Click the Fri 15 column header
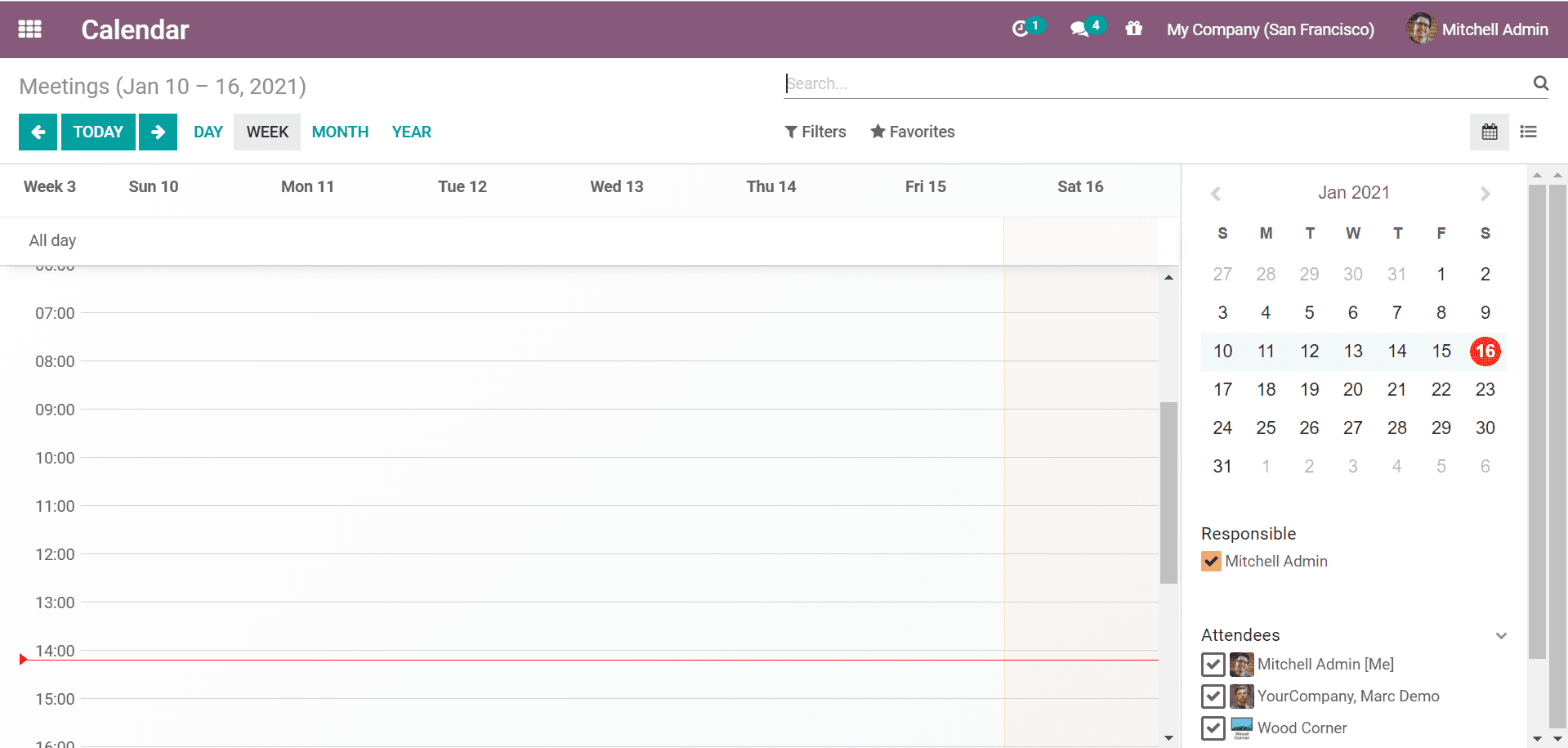 tap(926, 186)
